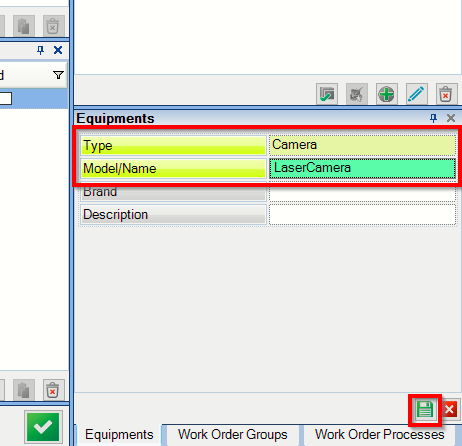Click the blue pencil edit icon
Screen dimensions: 462x446
point(417,94)
